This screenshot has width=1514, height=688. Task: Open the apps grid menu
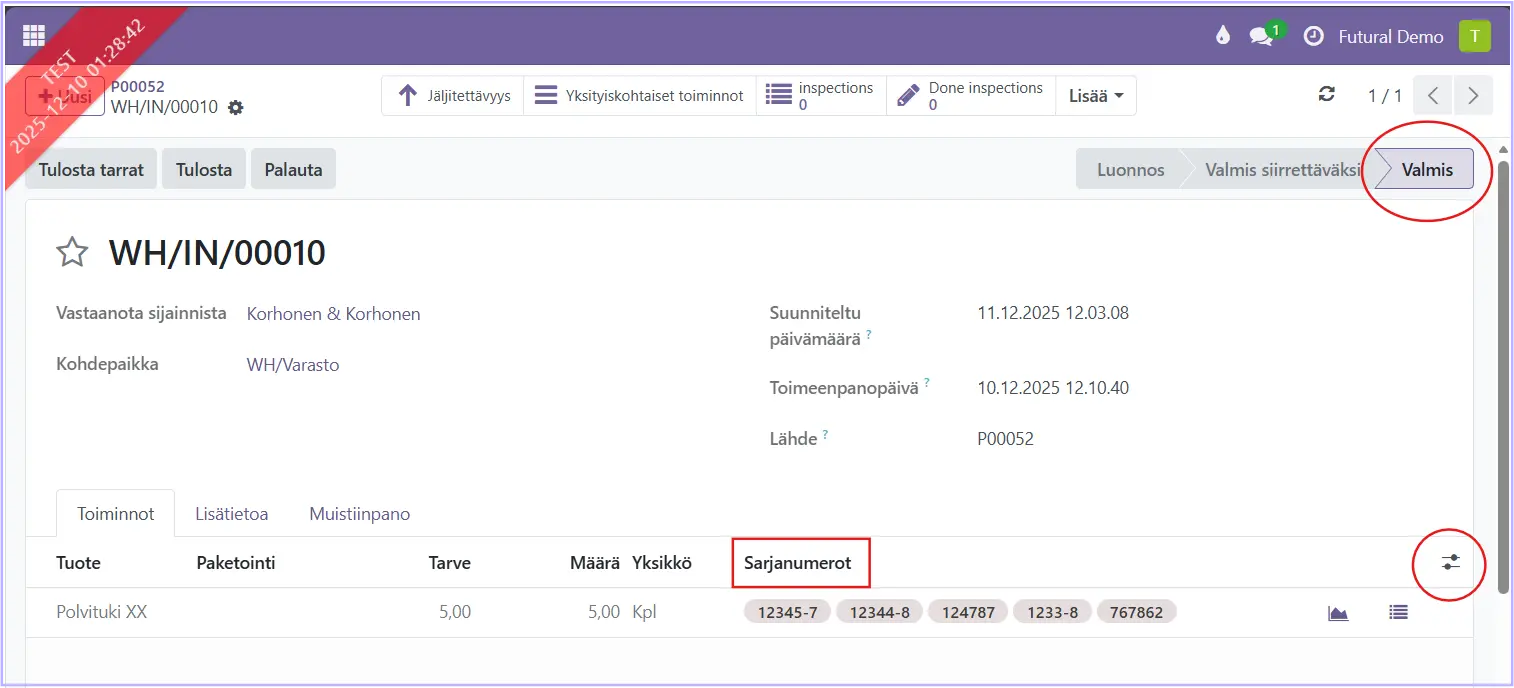click(34, 36)
